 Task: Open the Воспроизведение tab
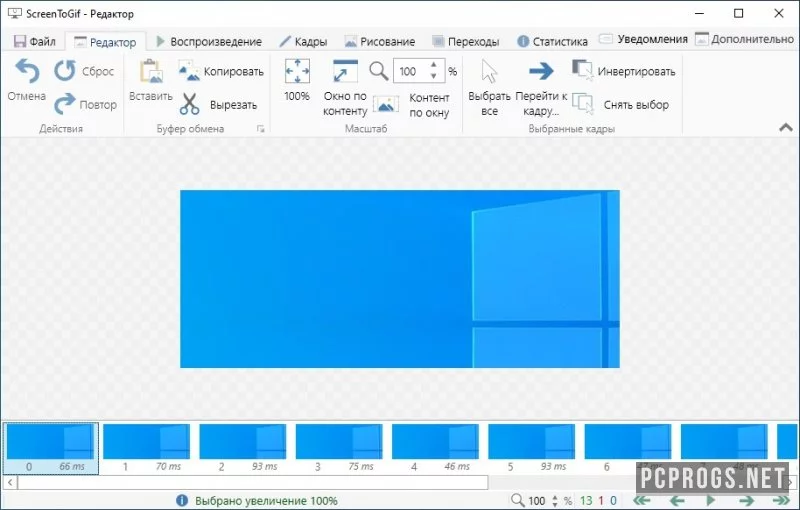pyautogui.click(x=209, y=41)
